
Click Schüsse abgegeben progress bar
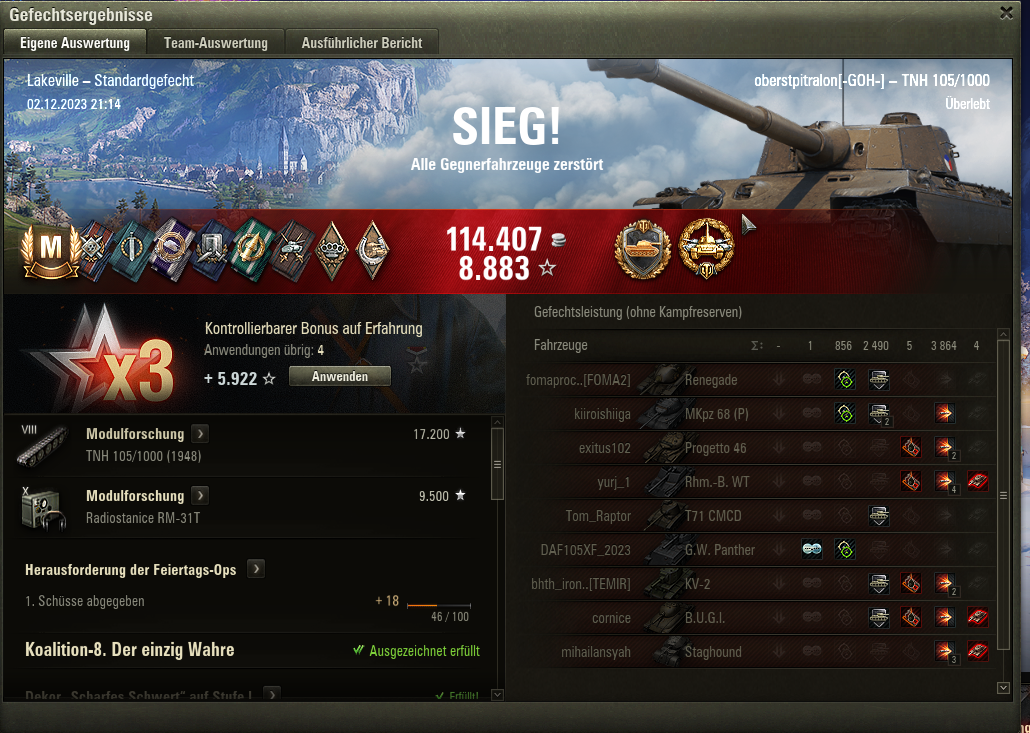439,605
